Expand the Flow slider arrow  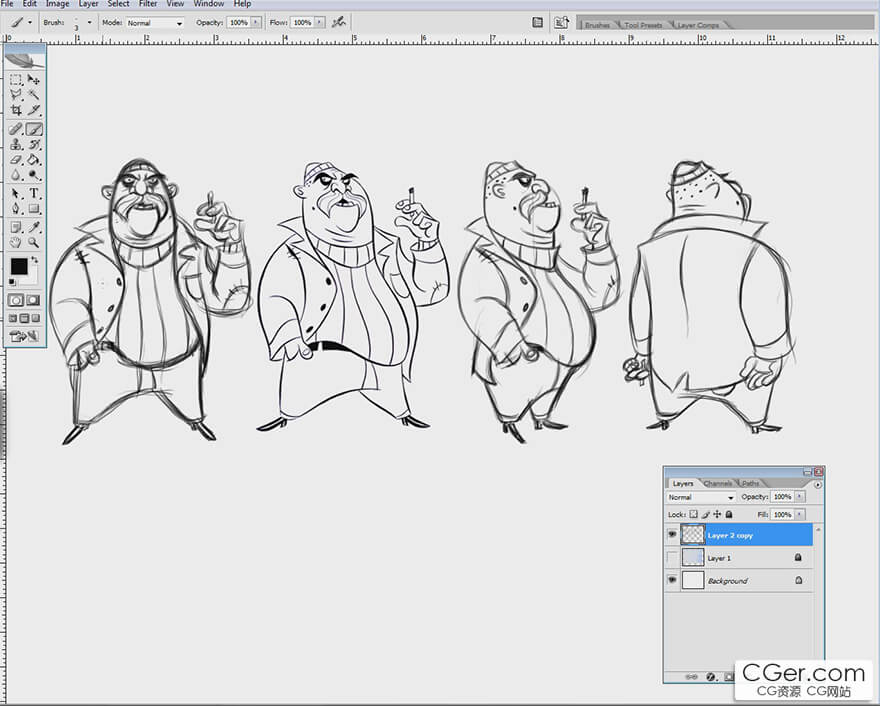(321, 22)
